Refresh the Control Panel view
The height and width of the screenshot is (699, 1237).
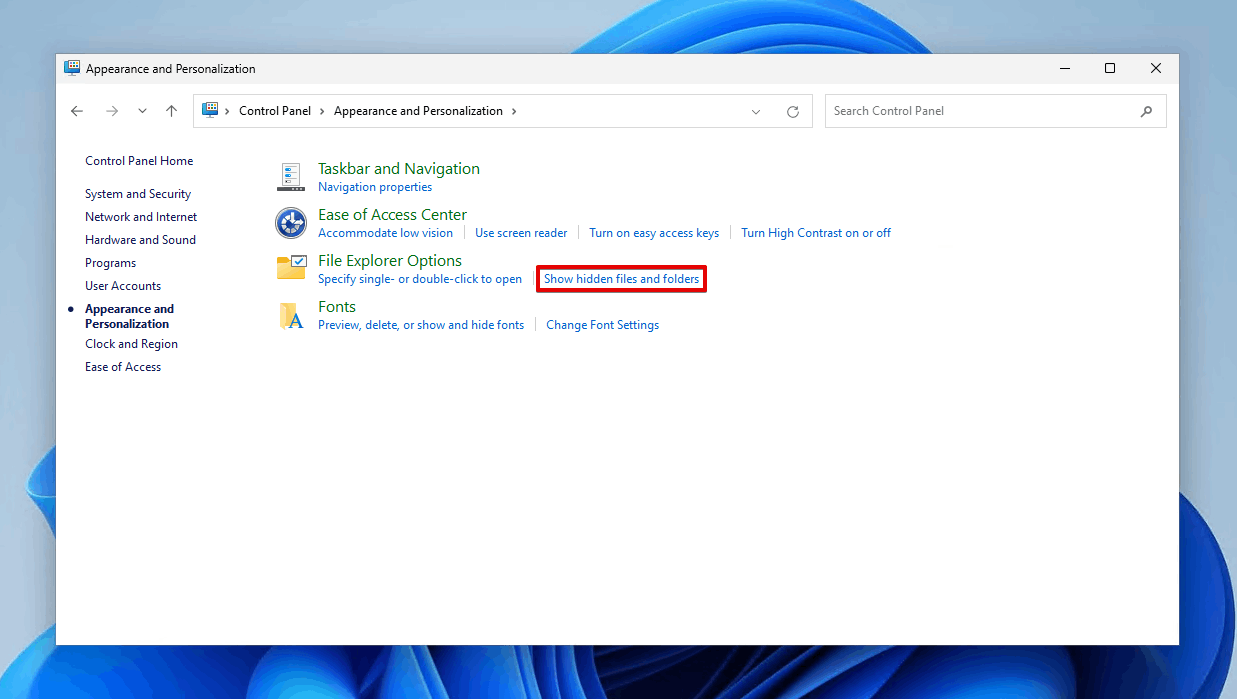coord(793,112)
